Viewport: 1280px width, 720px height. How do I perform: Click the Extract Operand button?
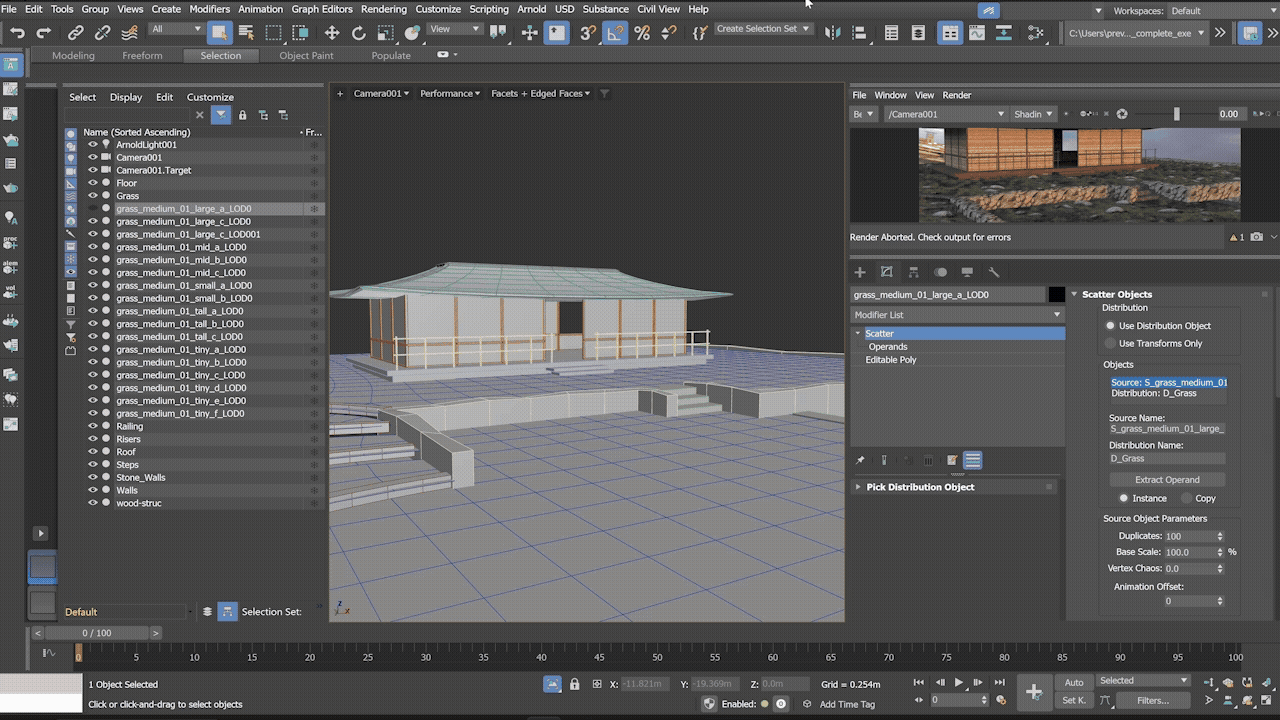[1166, 480]
